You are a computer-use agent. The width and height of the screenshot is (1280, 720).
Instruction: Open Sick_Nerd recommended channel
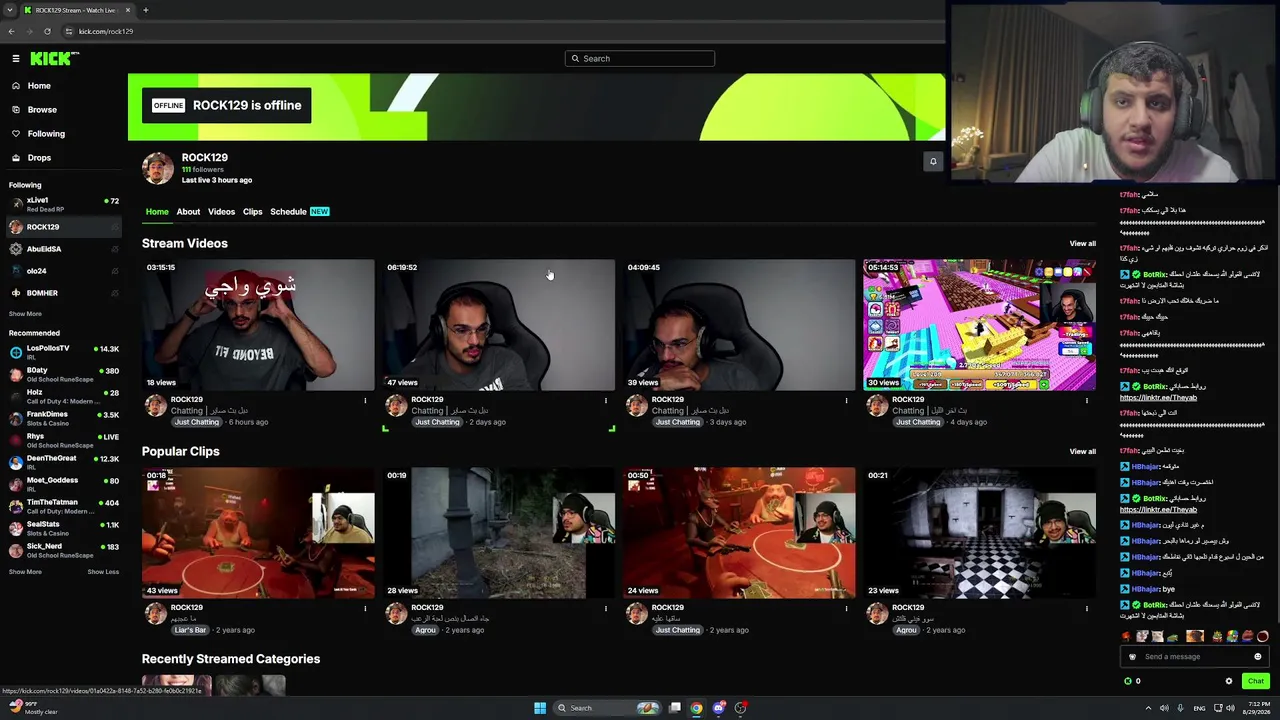tap(64, 550)
